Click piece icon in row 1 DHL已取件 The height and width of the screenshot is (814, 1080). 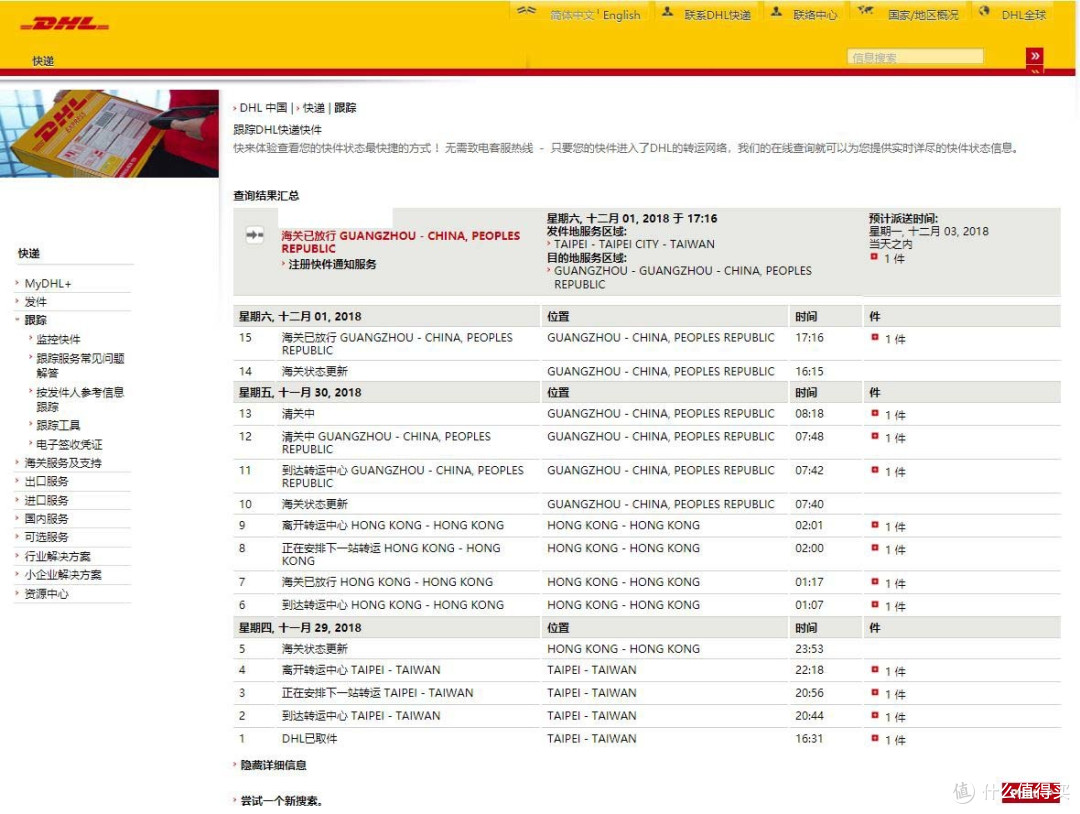875,738
